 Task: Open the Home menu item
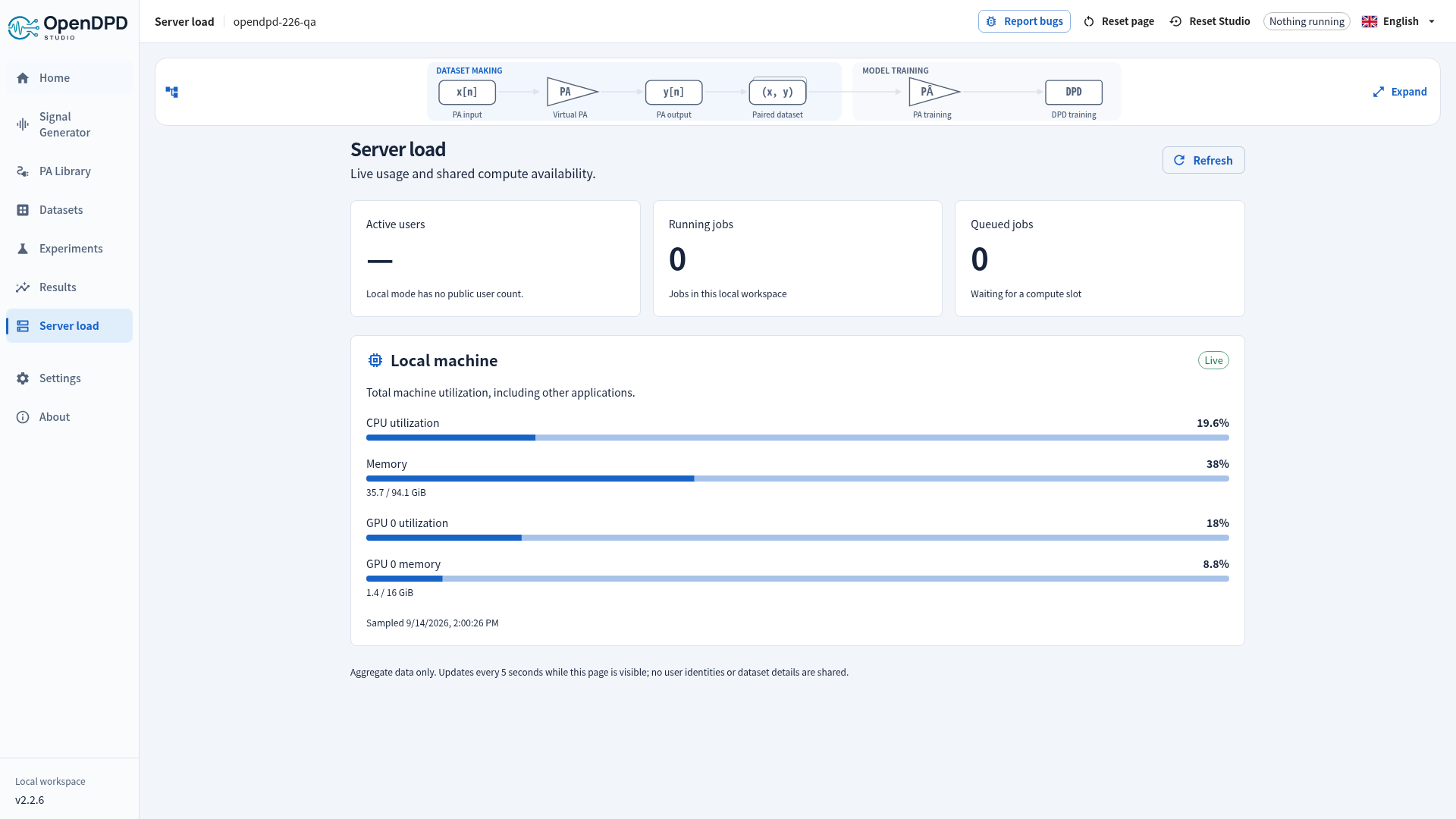pos(69,78)
